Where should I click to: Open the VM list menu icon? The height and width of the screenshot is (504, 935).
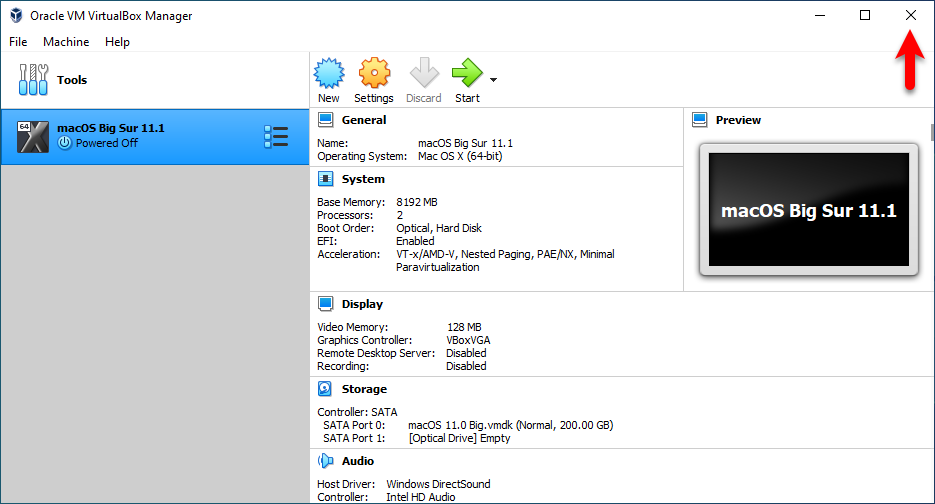[x=276, y=137]
